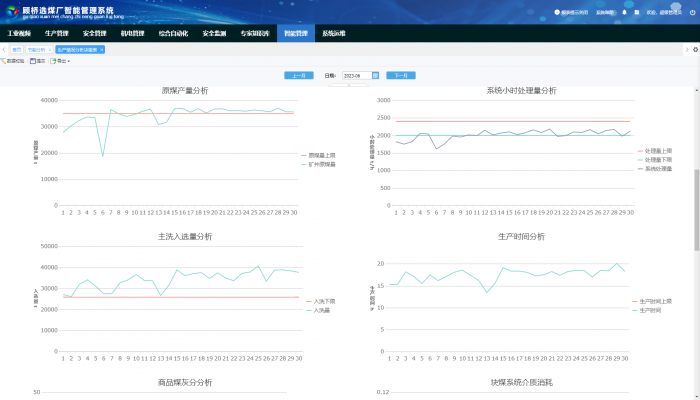Open the tab settings gear icon
The height and width of the screenshot is (400, 700).
[x=695, y=48]
